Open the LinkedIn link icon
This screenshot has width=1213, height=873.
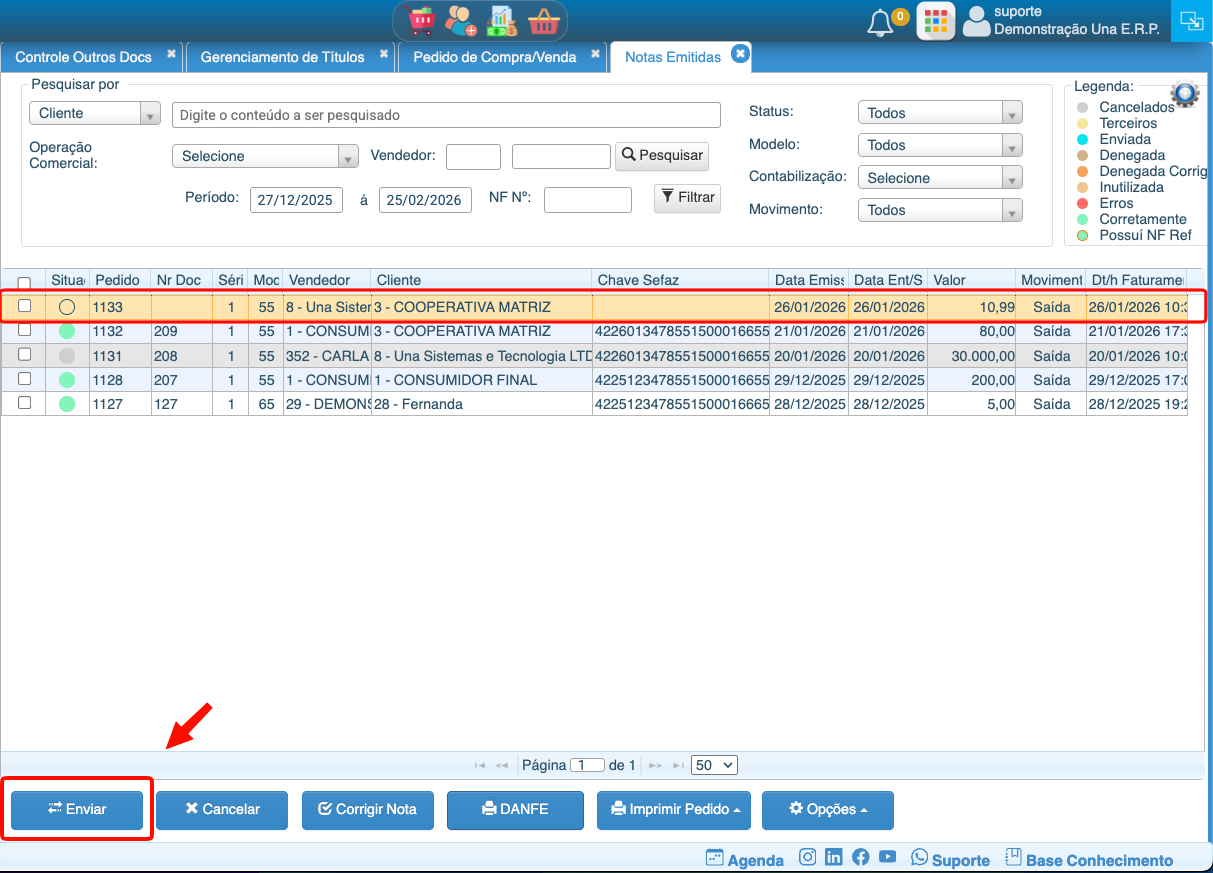834,857
